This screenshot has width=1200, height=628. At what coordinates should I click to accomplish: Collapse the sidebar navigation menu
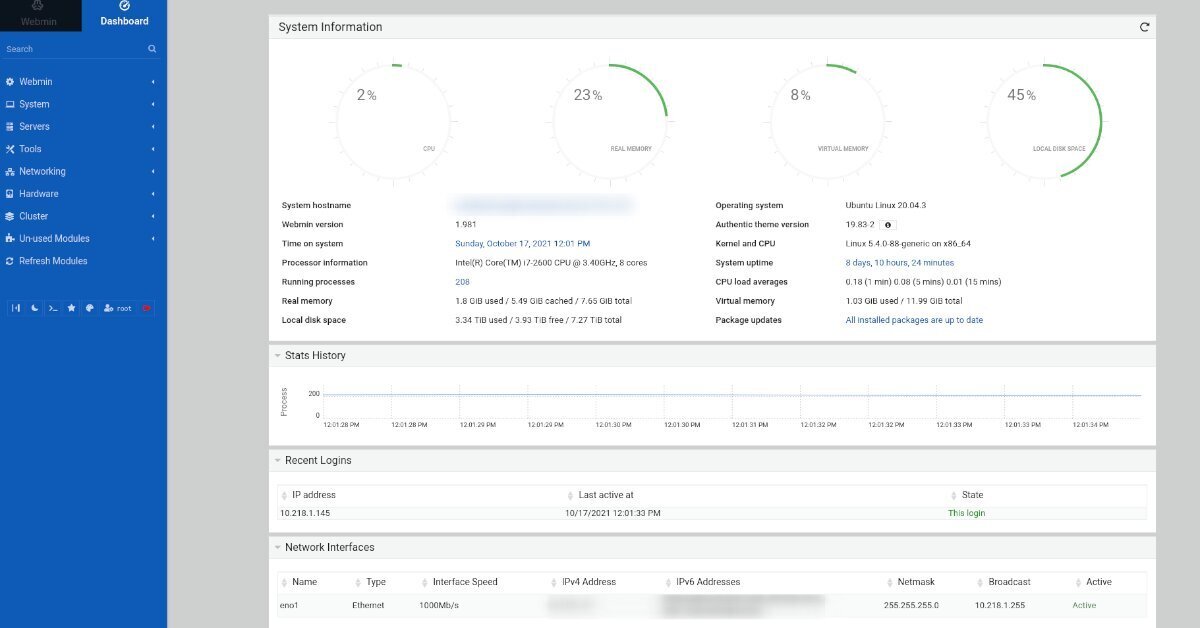pyautogui.click(x=15, y=308)
